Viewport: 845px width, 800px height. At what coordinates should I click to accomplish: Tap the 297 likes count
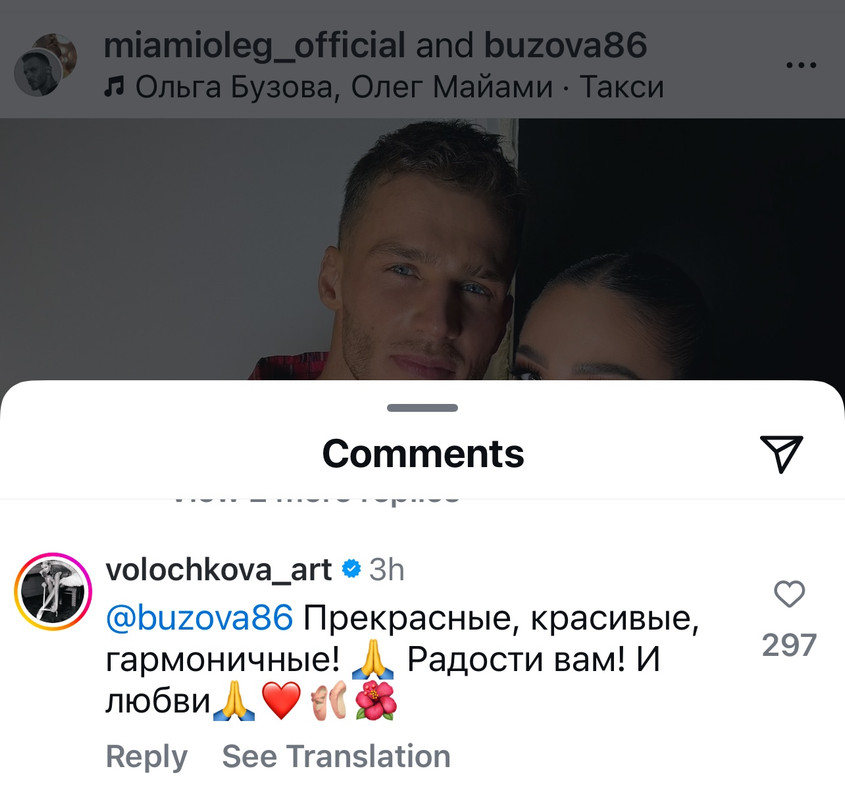click(x=789, y=645)
